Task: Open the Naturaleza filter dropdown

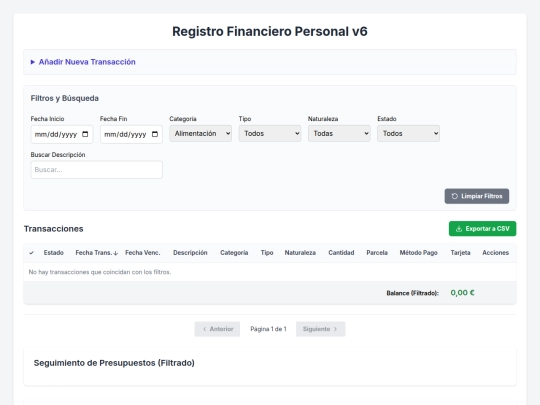Action: [339, 134]
